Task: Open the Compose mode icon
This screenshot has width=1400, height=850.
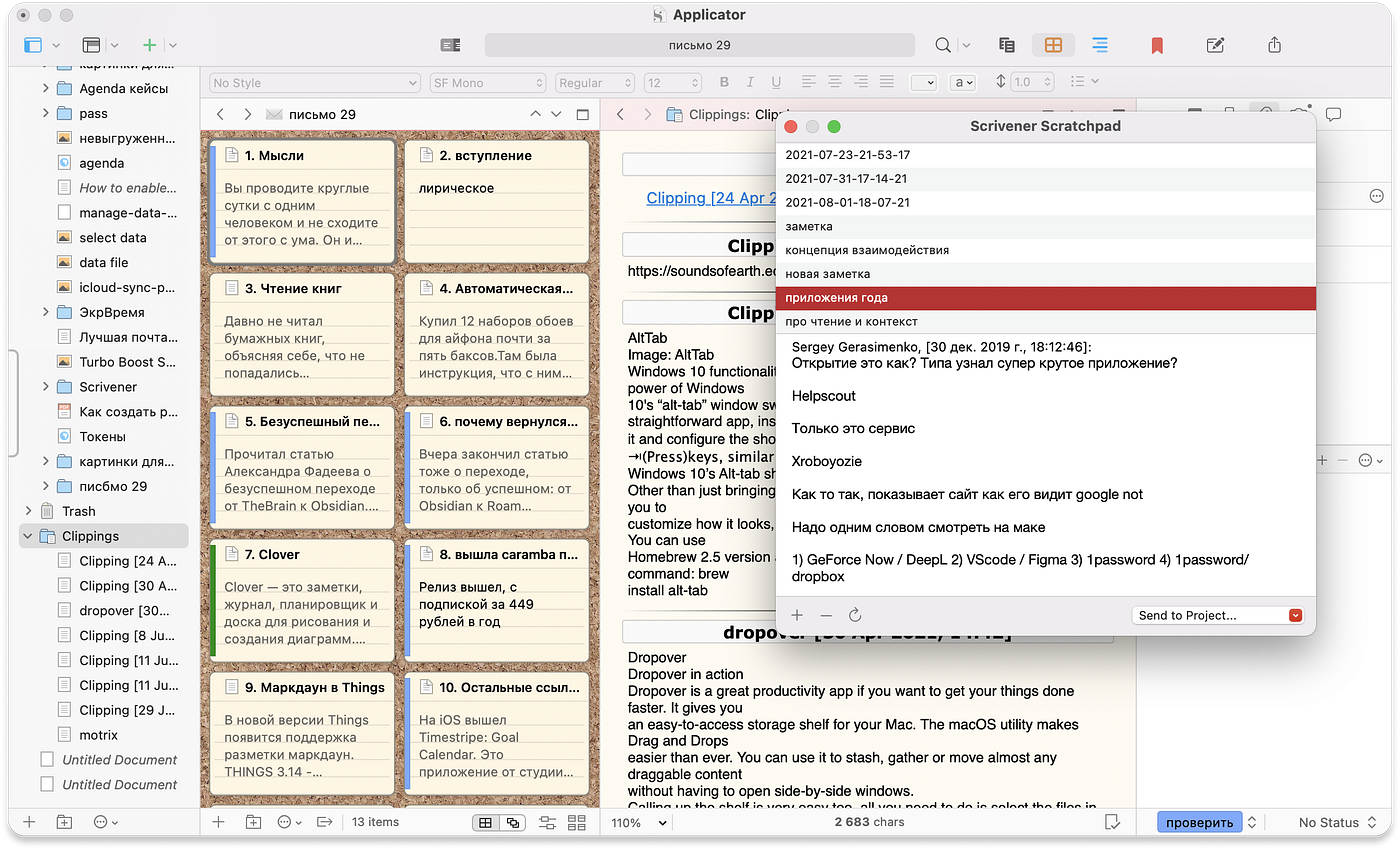Action: pos(1216,45)
